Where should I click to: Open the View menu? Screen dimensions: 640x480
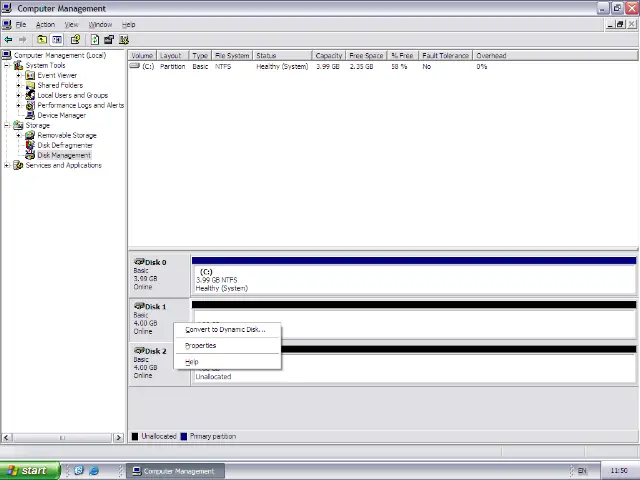pyautogui.click(x=71, y=24)
